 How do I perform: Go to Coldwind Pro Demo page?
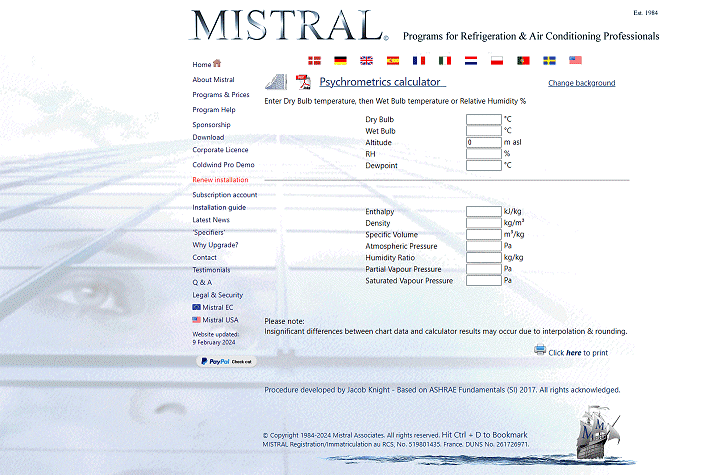click(x=223, y=164)
